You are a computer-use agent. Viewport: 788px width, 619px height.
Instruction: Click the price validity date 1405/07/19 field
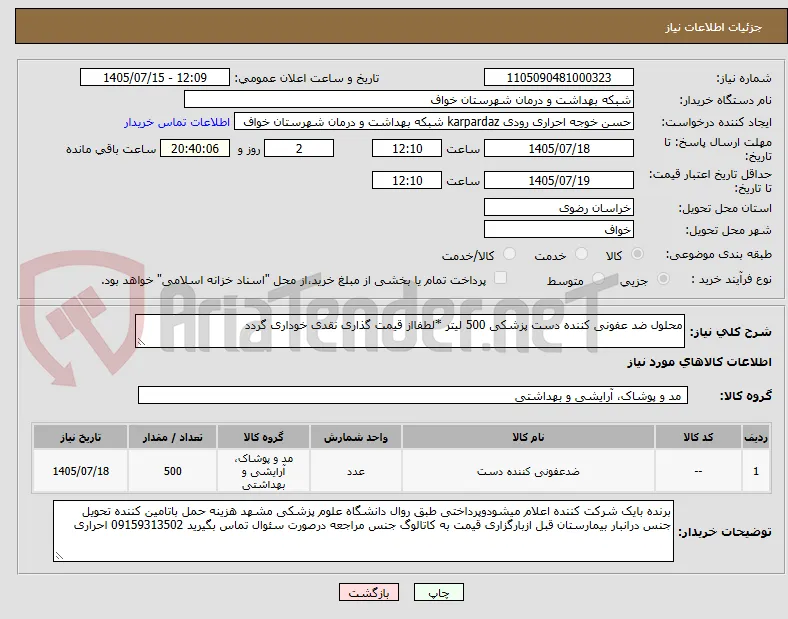(x=558, y=180)
